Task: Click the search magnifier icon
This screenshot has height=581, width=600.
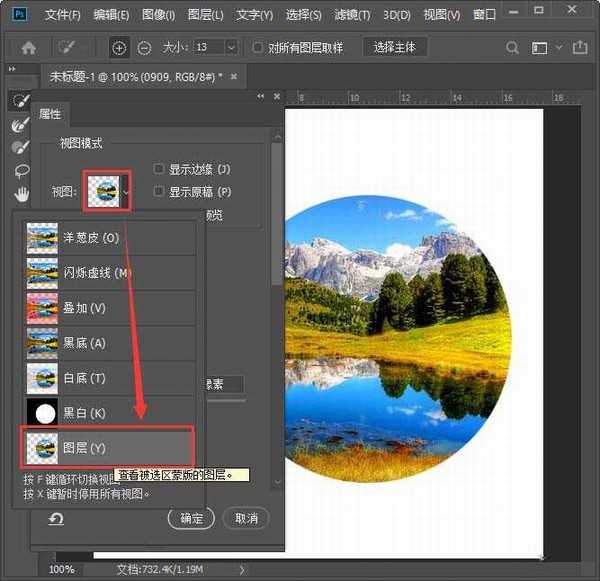Action: coord(512,48)
